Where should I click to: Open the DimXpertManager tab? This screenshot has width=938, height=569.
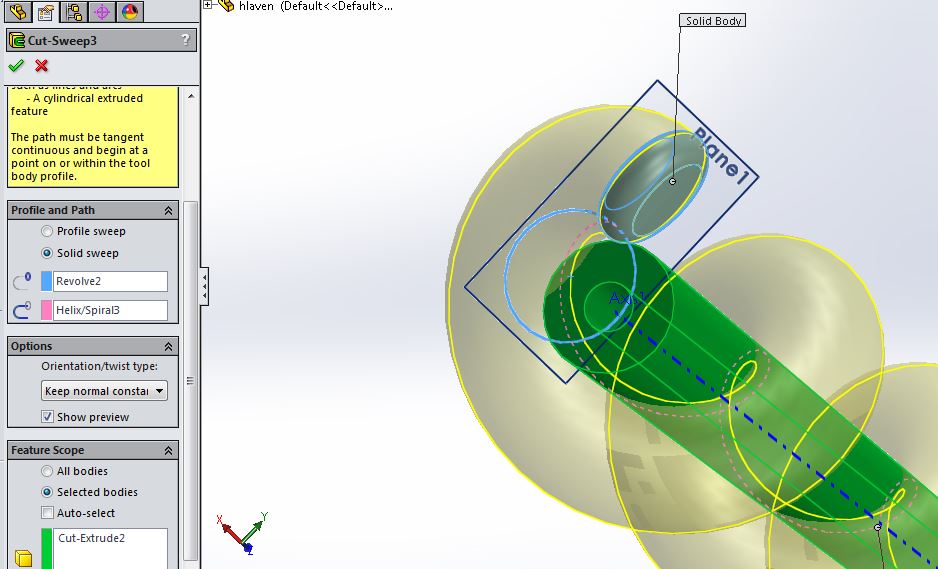[101, 12]
